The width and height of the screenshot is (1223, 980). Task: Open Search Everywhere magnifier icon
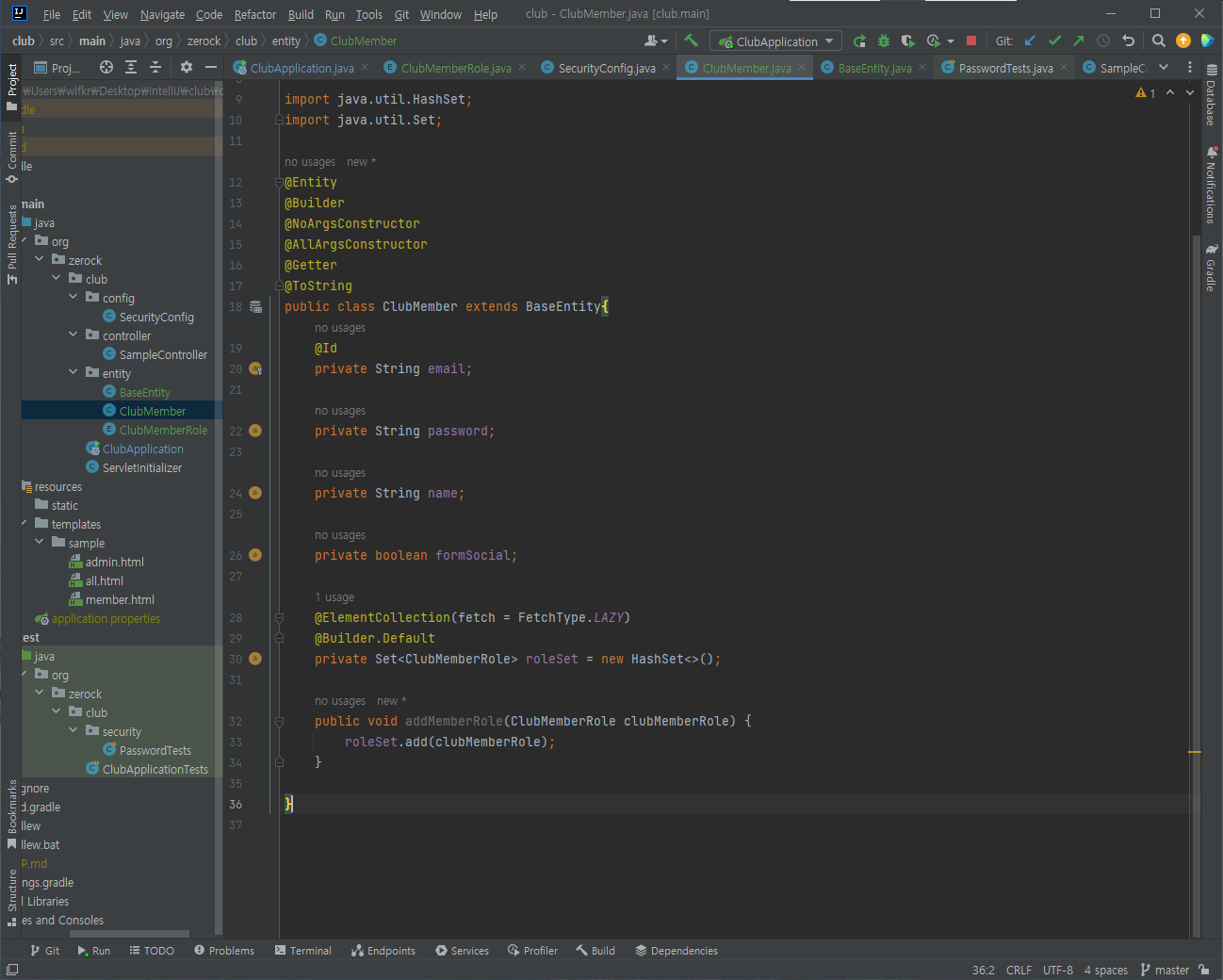click(x=1159, y=41)
